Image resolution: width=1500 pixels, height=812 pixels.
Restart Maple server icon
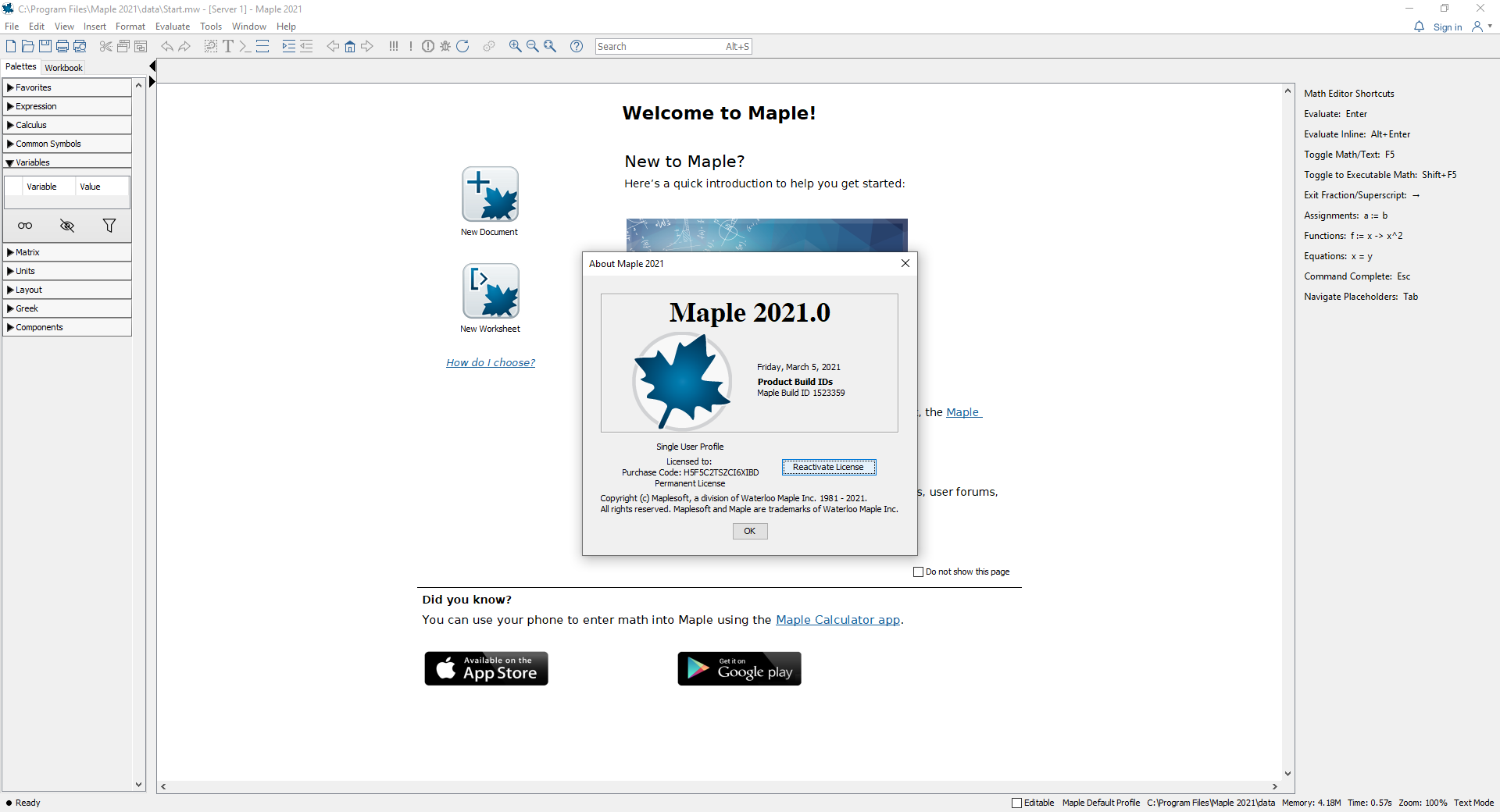pos(462,46)
